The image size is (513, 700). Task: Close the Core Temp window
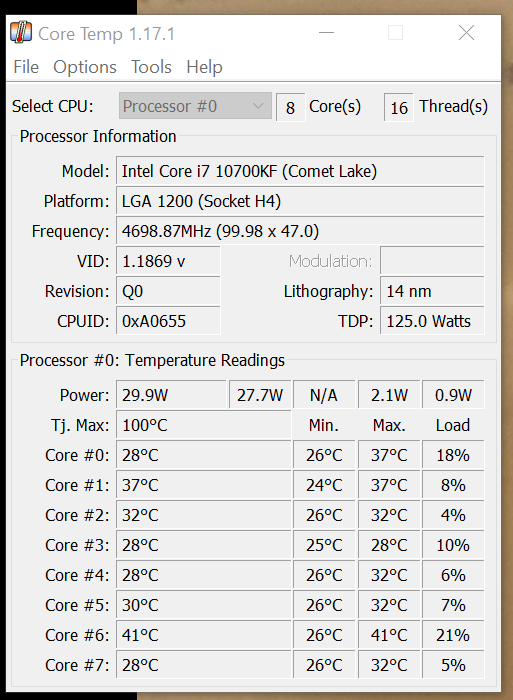[466, 33]
